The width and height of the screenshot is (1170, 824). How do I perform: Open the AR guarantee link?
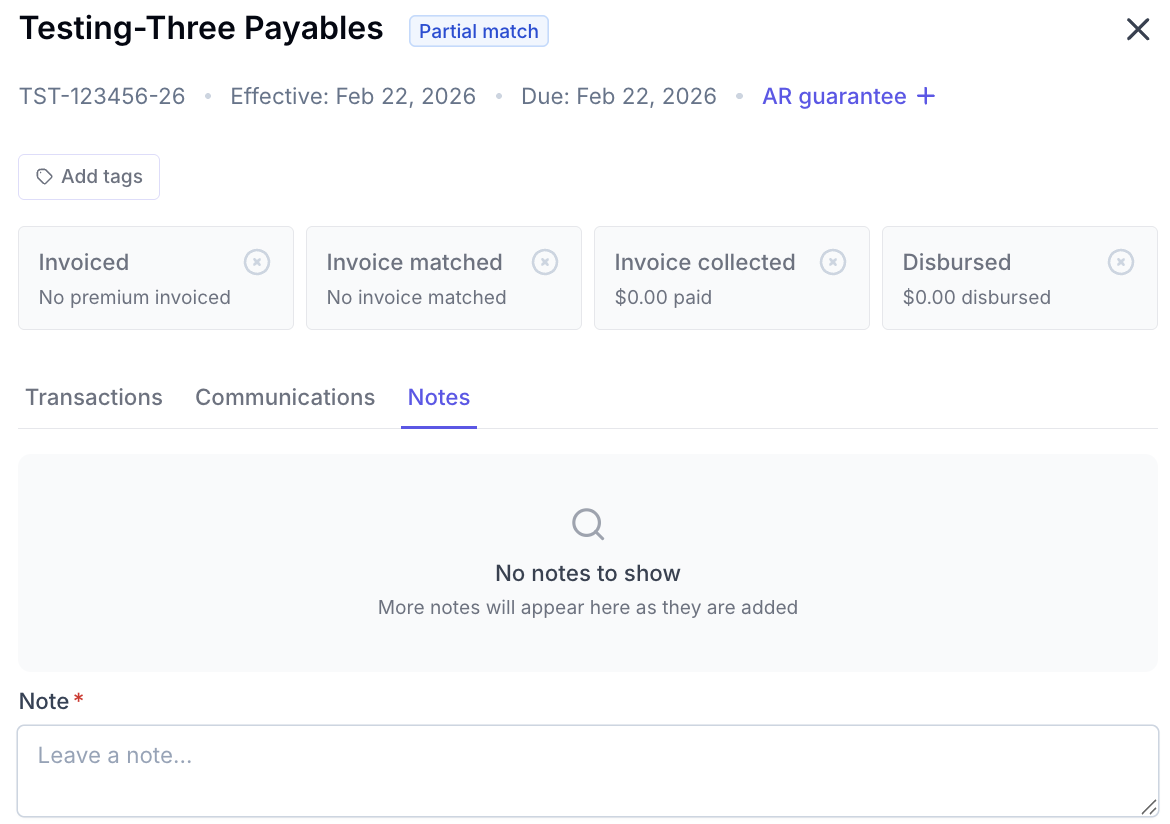[834, 96]
